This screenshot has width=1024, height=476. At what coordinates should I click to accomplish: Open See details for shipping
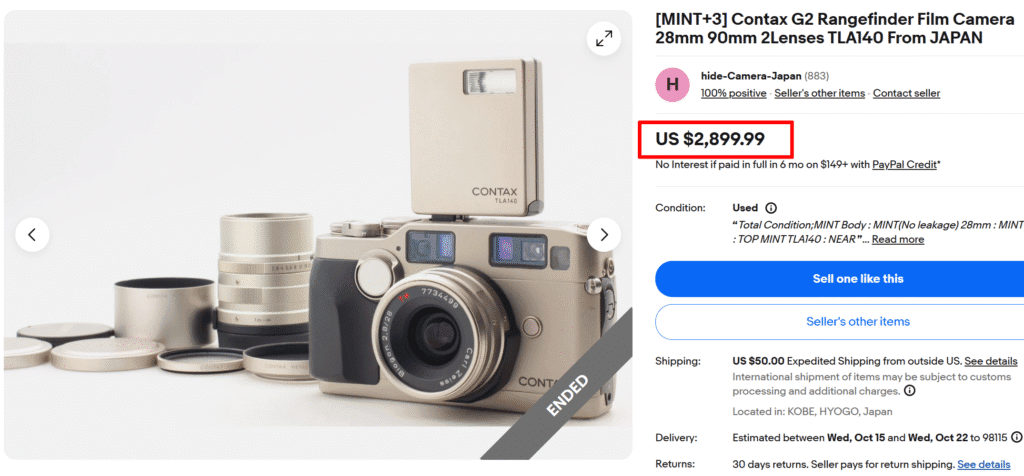(x=991, y=361)
